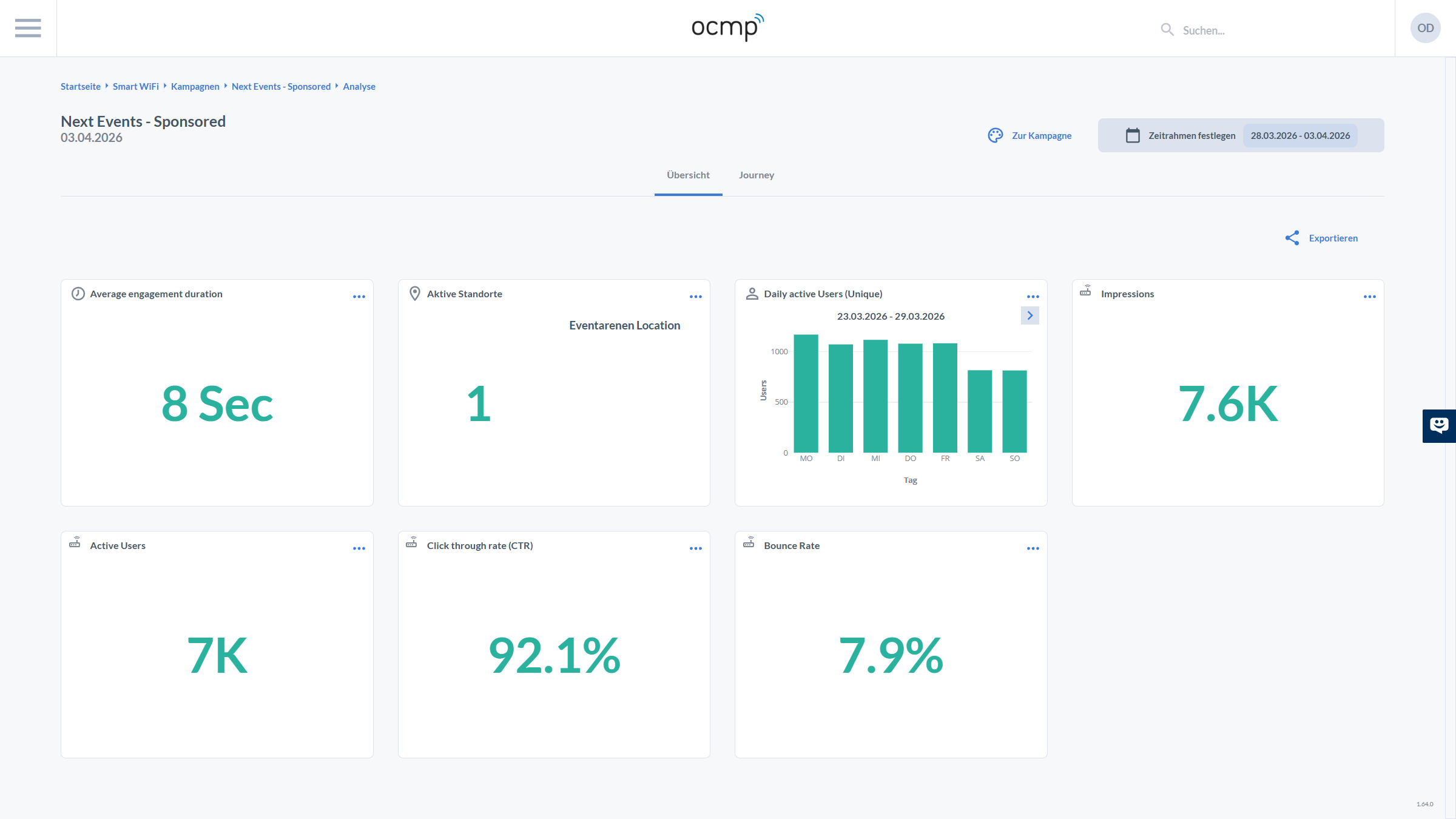Click the palette icon beside Zur Kampagne
The height and width of the screenshot is (819, 1456).
tap(996, 135)
